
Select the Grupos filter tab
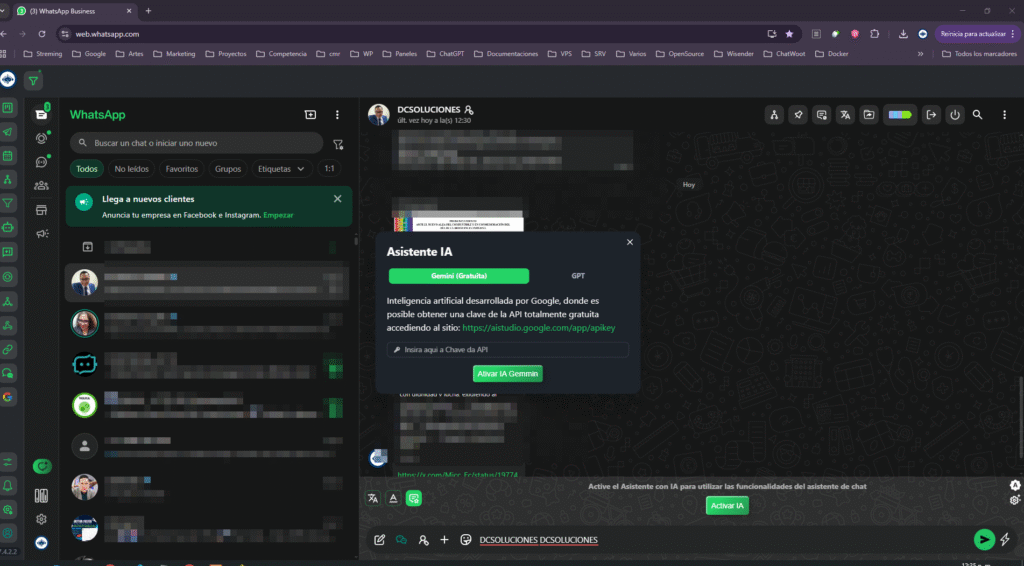228,169
